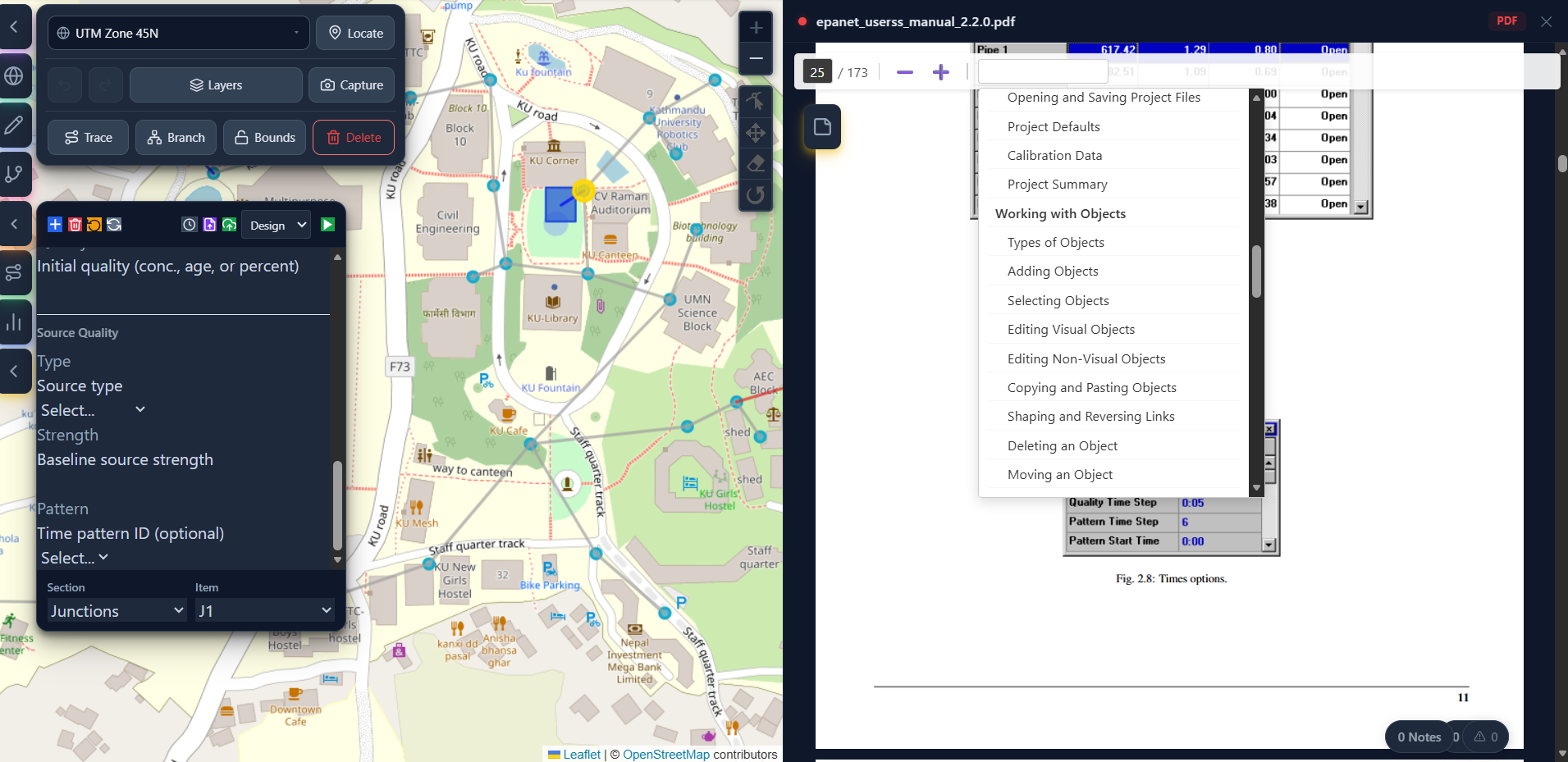Click the OpenStreetMap attribution link
The image size is (1568, 762).
pos(666,755)
